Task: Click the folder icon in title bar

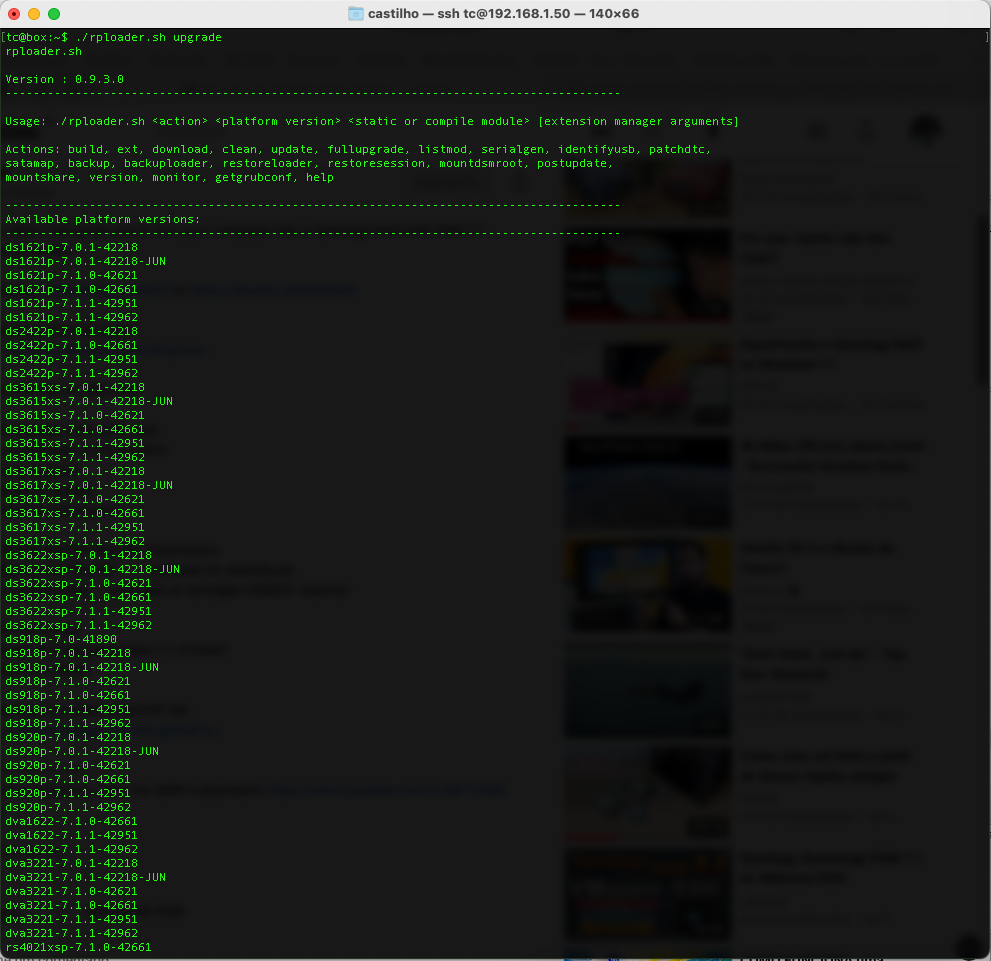Action: [355, 14]
